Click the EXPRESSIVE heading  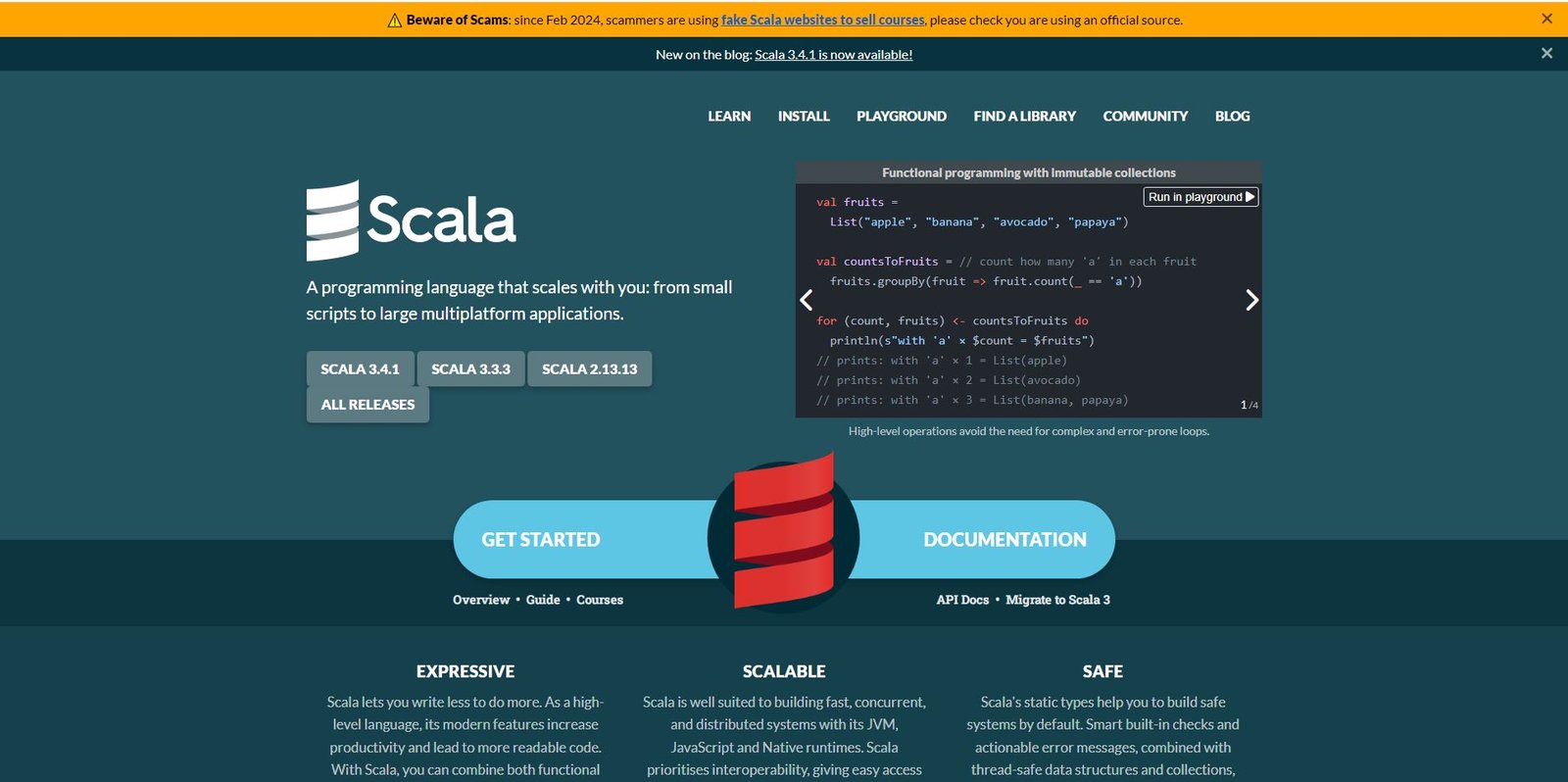[465, 671]
